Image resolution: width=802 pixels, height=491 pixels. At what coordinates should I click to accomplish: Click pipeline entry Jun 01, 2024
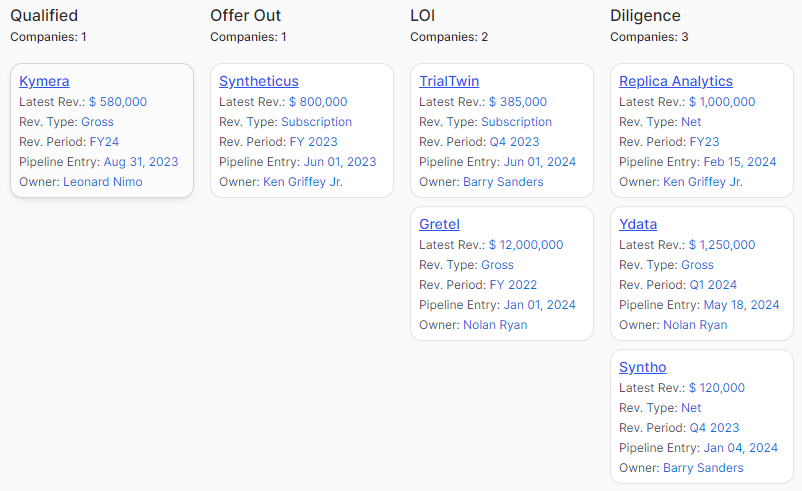click(x=540, y=162)
